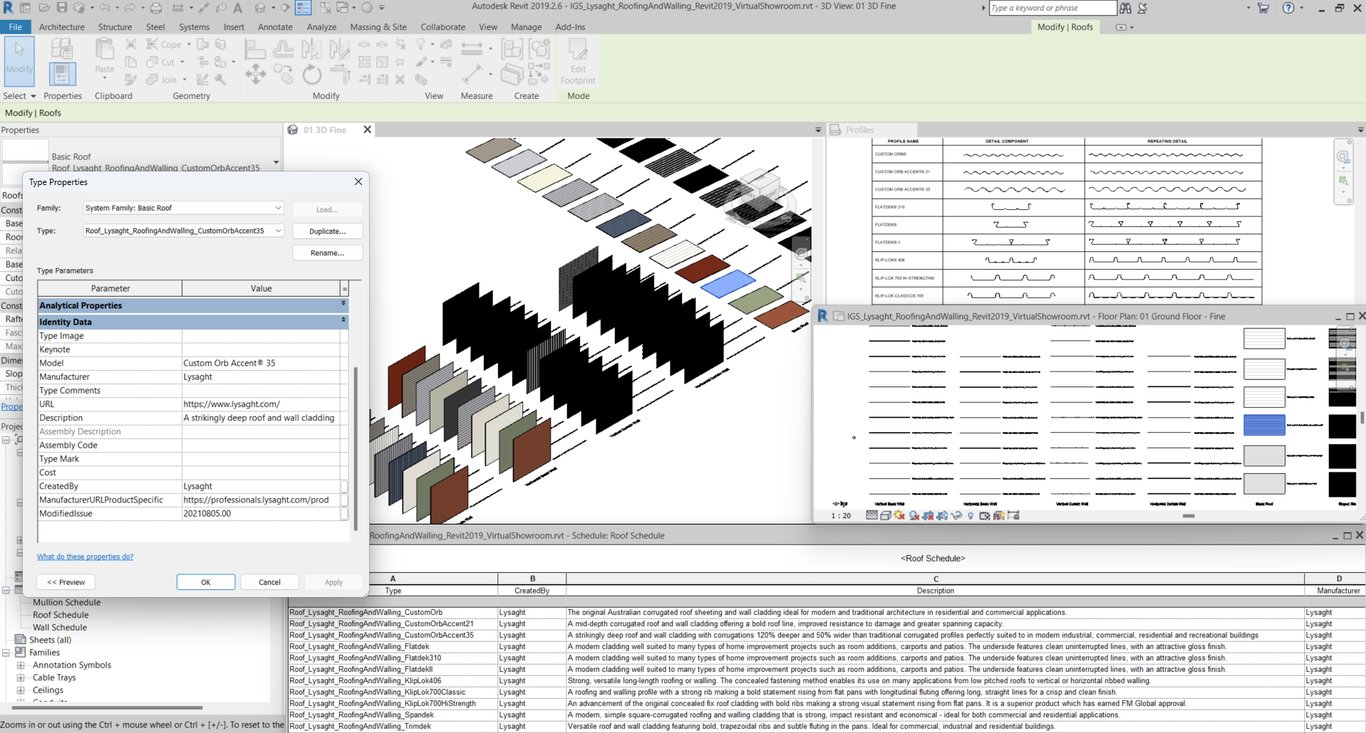Toggle the checkbox beside the ModifiedIssue value
Screen dimensions: 1366x733
(344, 514)
